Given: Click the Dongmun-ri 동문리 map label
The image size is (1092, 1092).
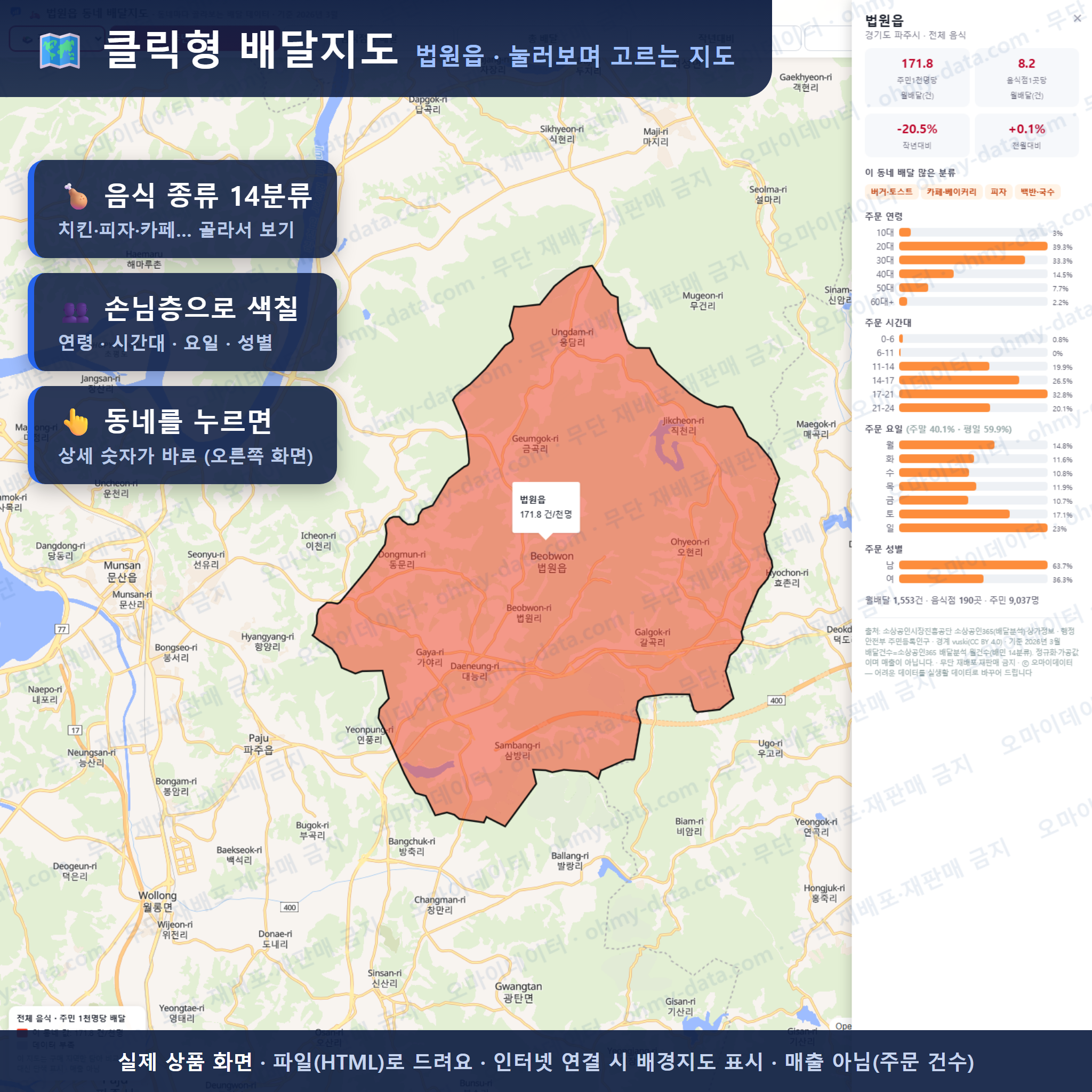Looking at the screenshot, I should (402, 559).
